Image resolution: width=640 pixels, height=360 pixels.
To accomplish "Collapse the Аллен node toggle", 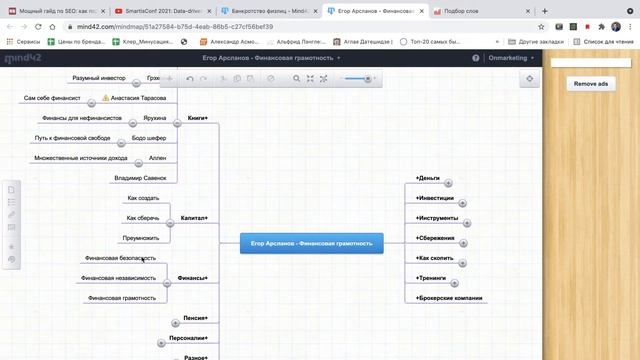I will click(x=138, y=163).
